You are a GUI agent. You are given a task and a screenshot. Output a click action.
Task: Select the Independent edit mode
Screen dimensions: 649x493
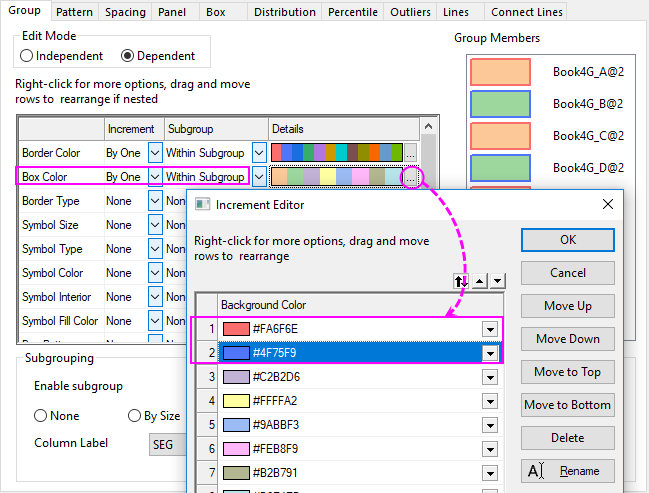click(x=27, y=56)
